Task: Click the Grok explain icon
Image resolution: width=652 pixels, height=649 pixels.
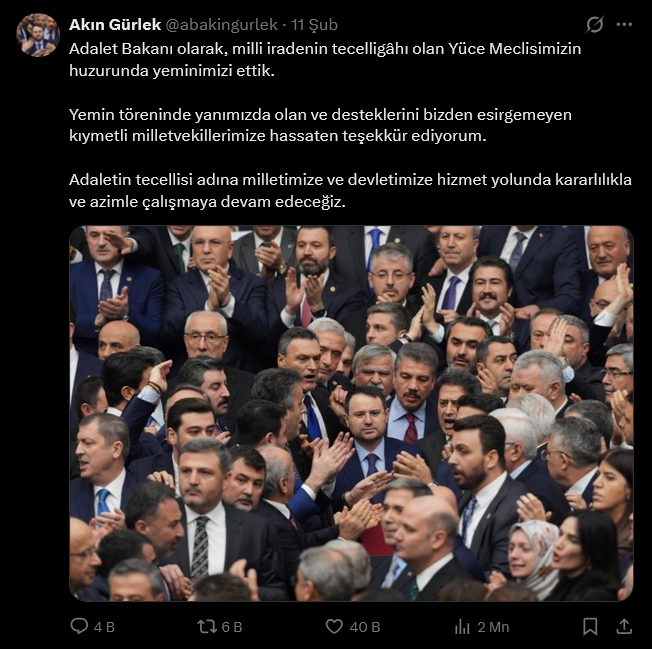Action: click(x=594, y=25)
